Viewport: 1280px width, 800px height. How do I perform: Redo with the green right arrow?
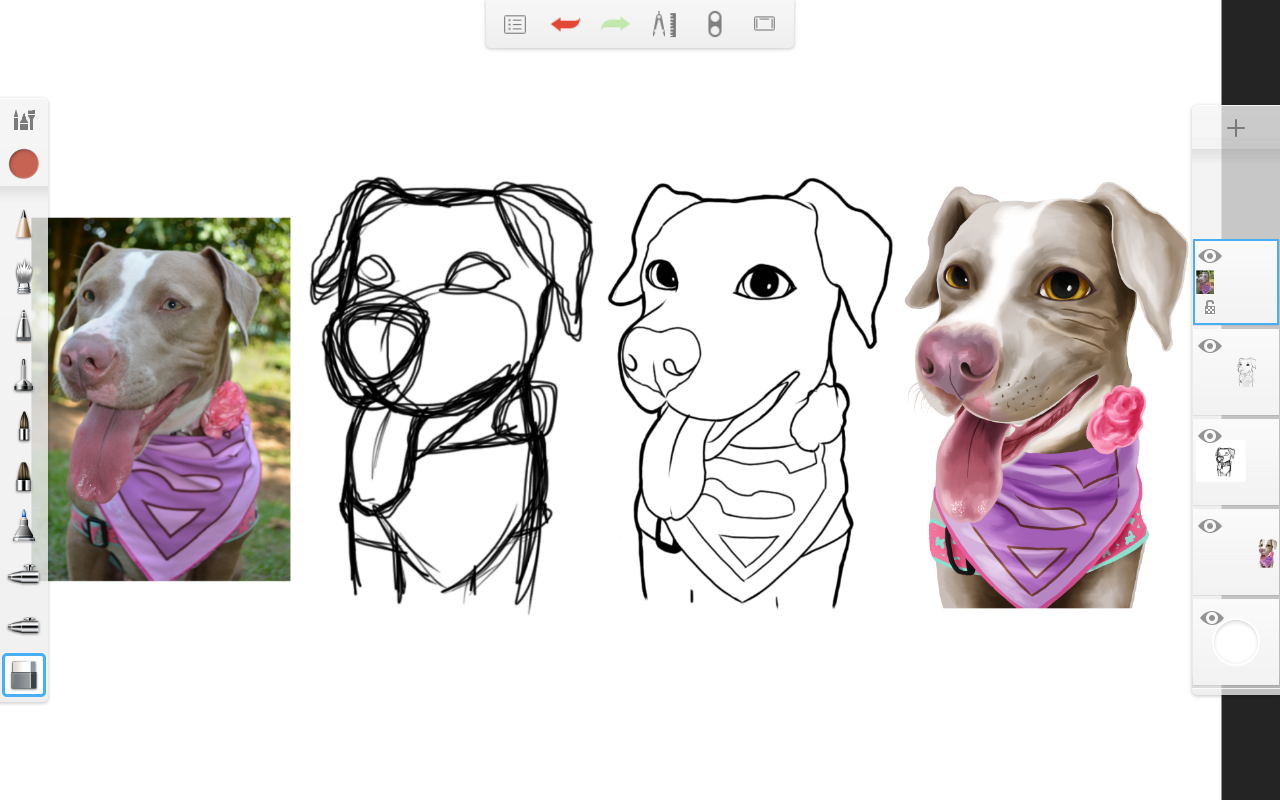pyautogui.click(x=615, y=24)
